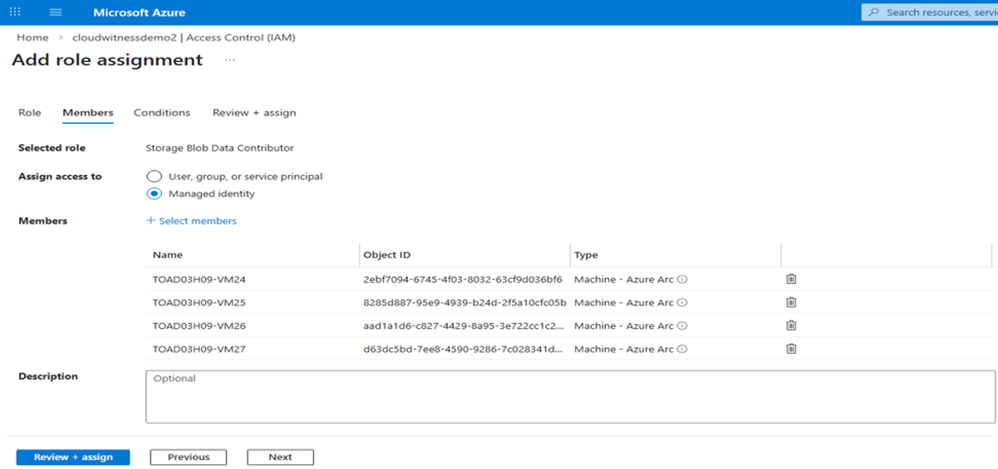Delete the TOAD03H09-VM24 member row
Viewport: 998px width, 469px height.
[x=791, y=279]
